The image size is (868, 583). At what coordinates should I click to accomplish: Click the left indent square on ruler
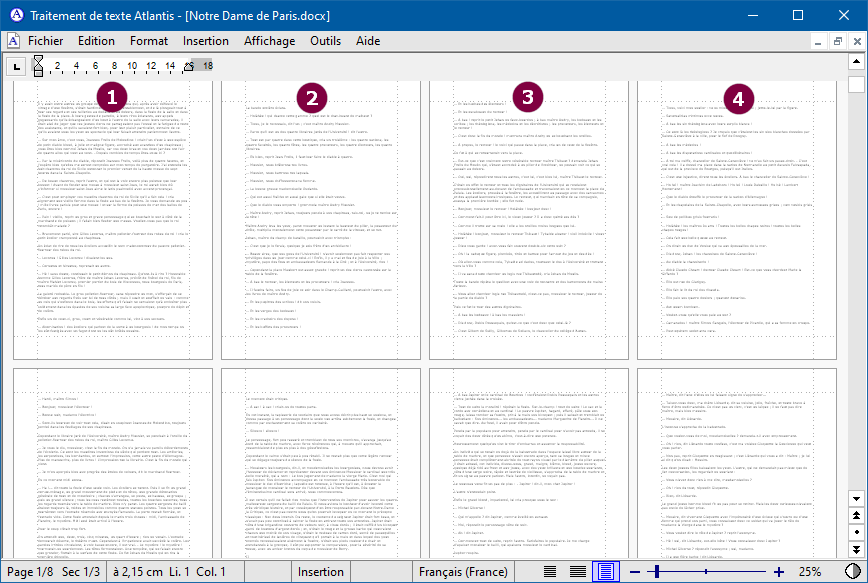click(38, 73)
